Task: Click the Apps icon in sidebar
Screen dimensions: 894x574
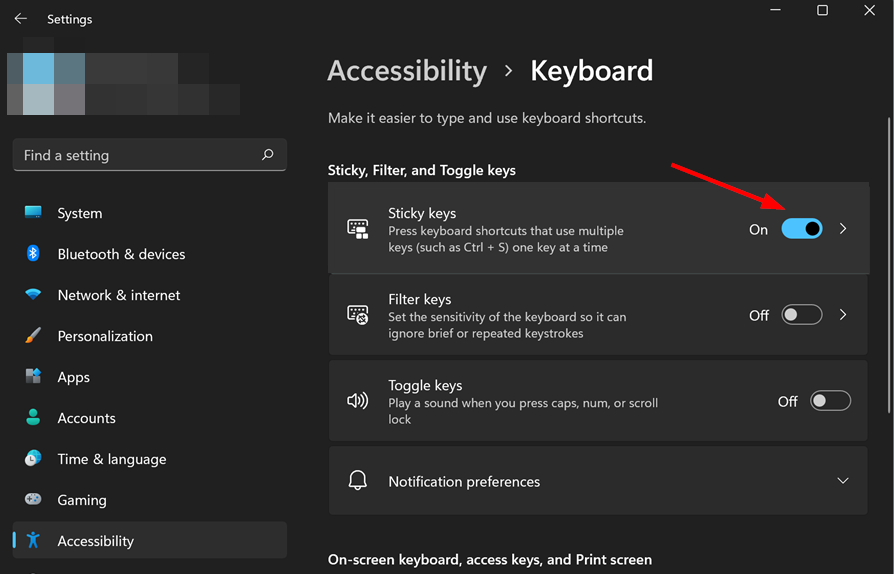Action: pos(33,376)
